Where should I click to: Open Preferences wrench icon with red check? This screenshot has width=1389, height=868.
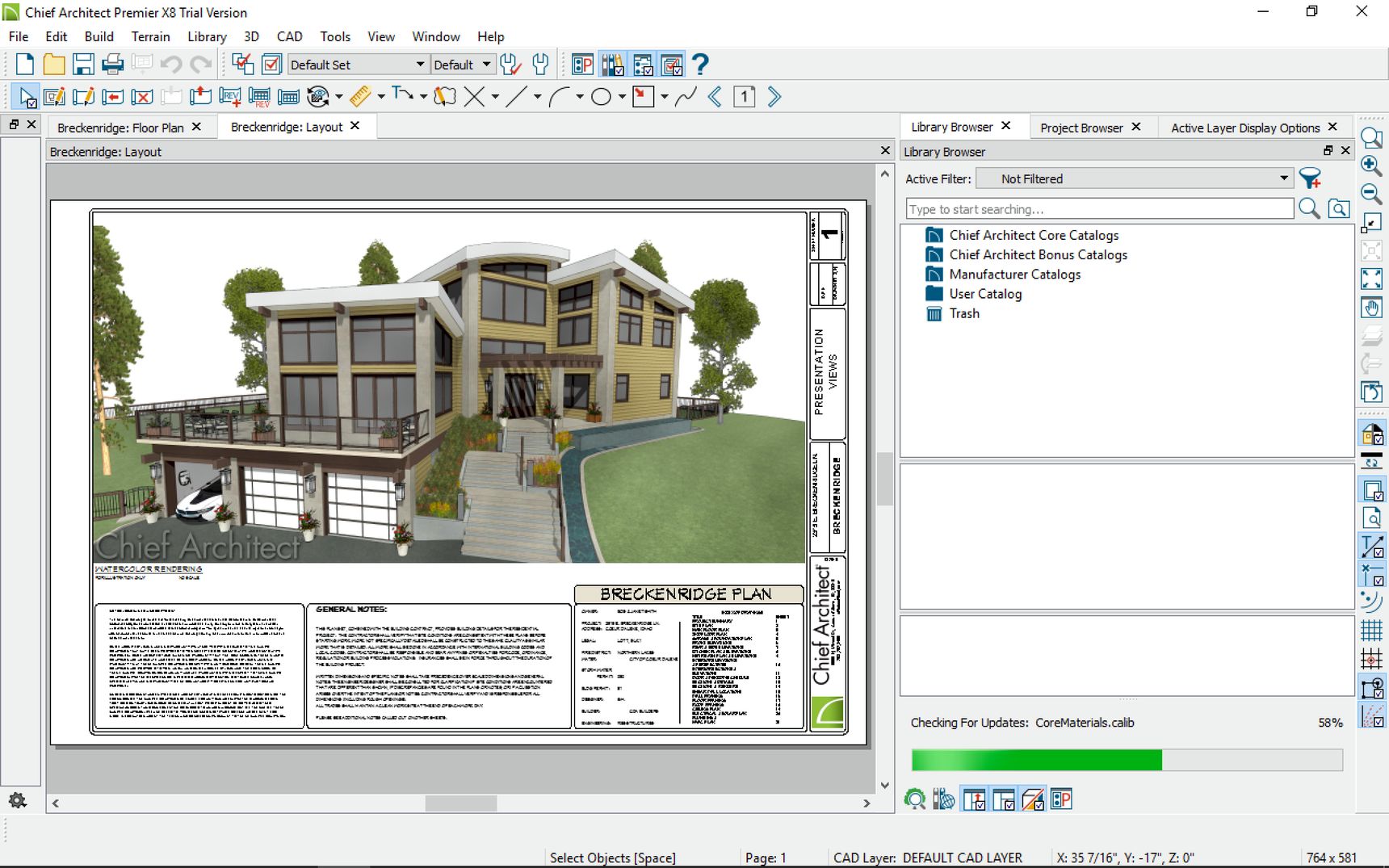coord(510,65)
